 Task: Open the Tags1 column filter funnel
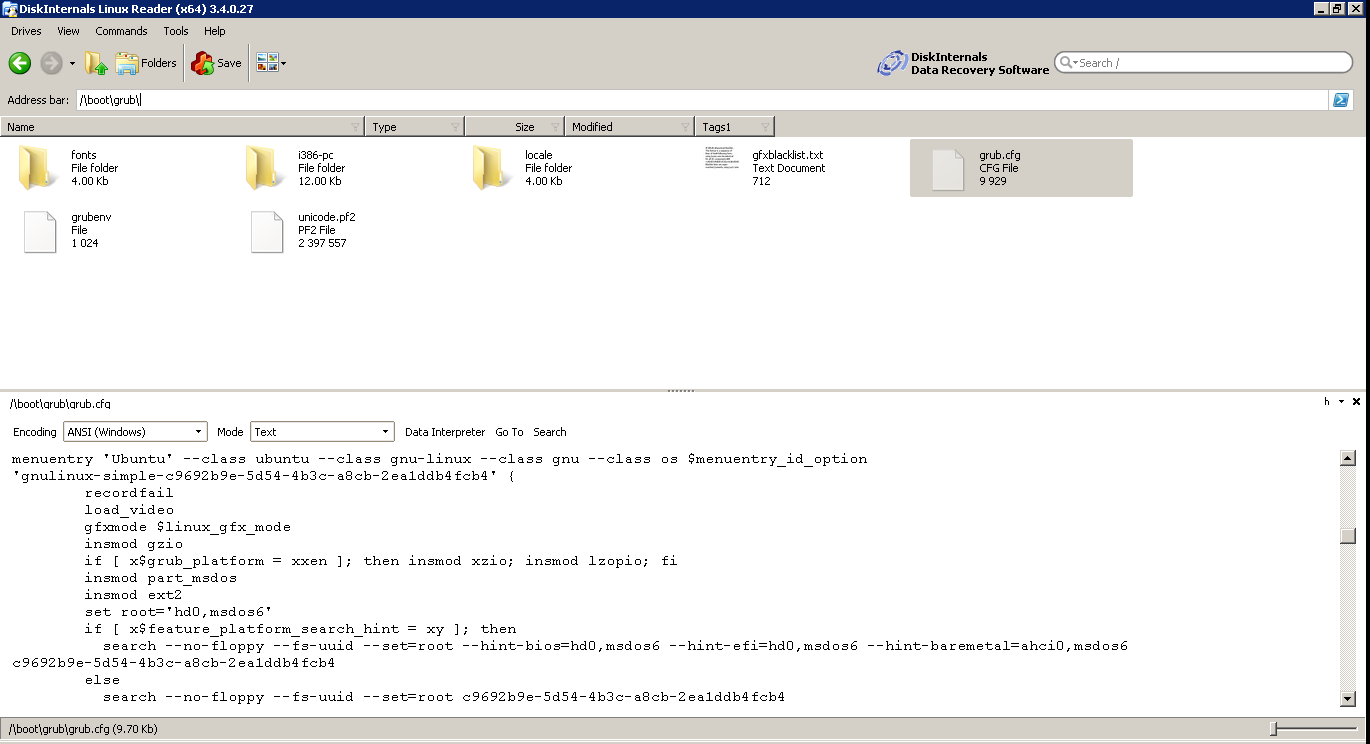765,127
